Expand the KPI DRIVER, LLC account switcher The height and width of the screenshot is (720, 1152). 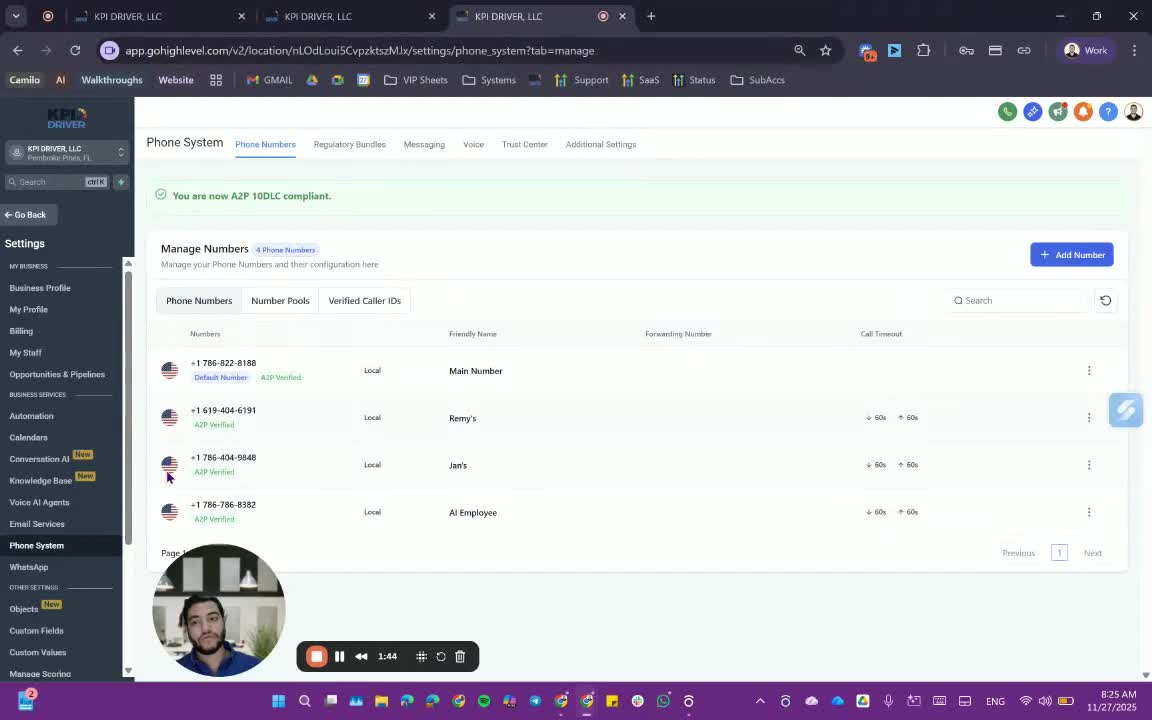[67, 153]
